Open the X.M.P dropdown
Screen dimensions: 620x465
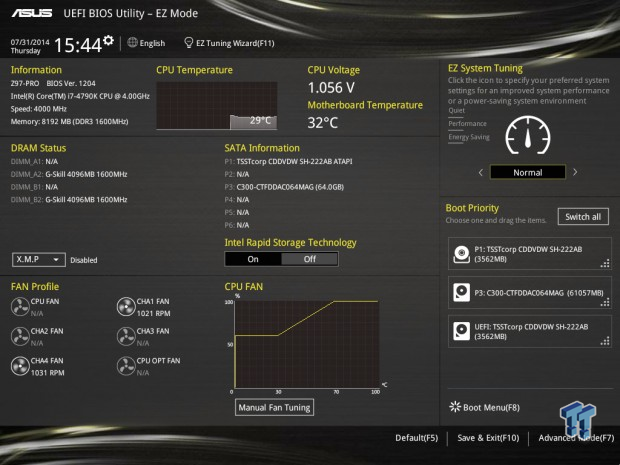39,259
